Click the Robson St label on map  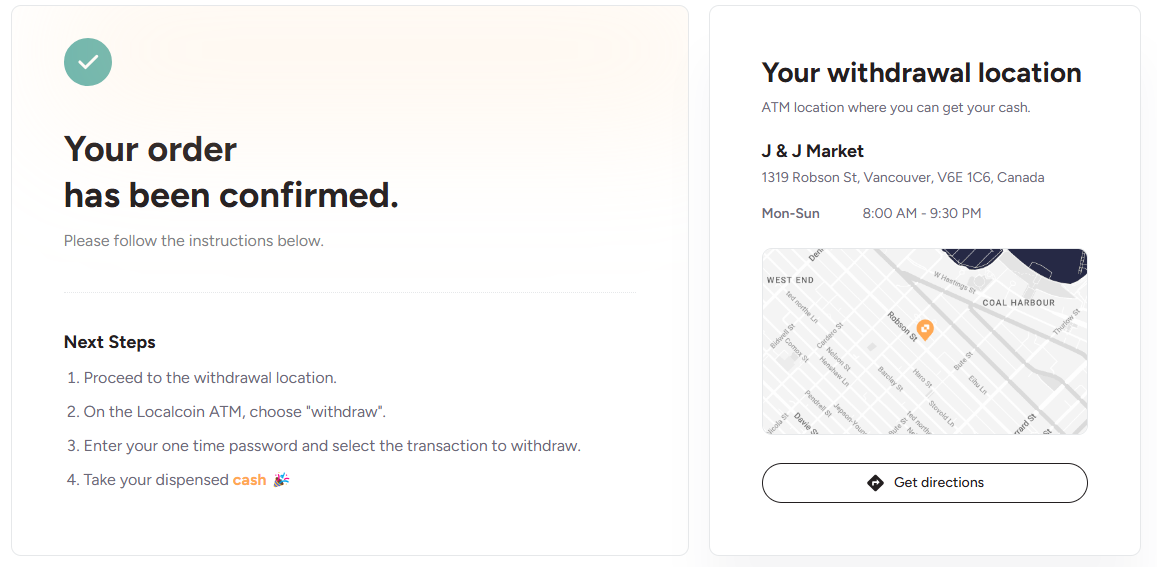coord(902,326)
